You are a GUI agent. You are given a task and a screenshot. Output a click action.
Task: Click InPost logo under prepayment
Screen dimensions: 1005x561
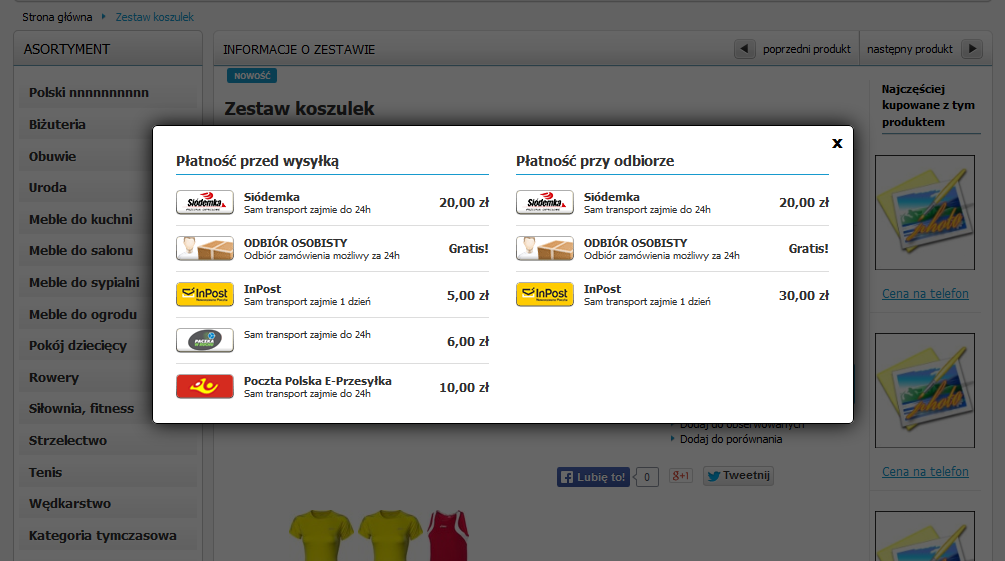tap(205, 294)
